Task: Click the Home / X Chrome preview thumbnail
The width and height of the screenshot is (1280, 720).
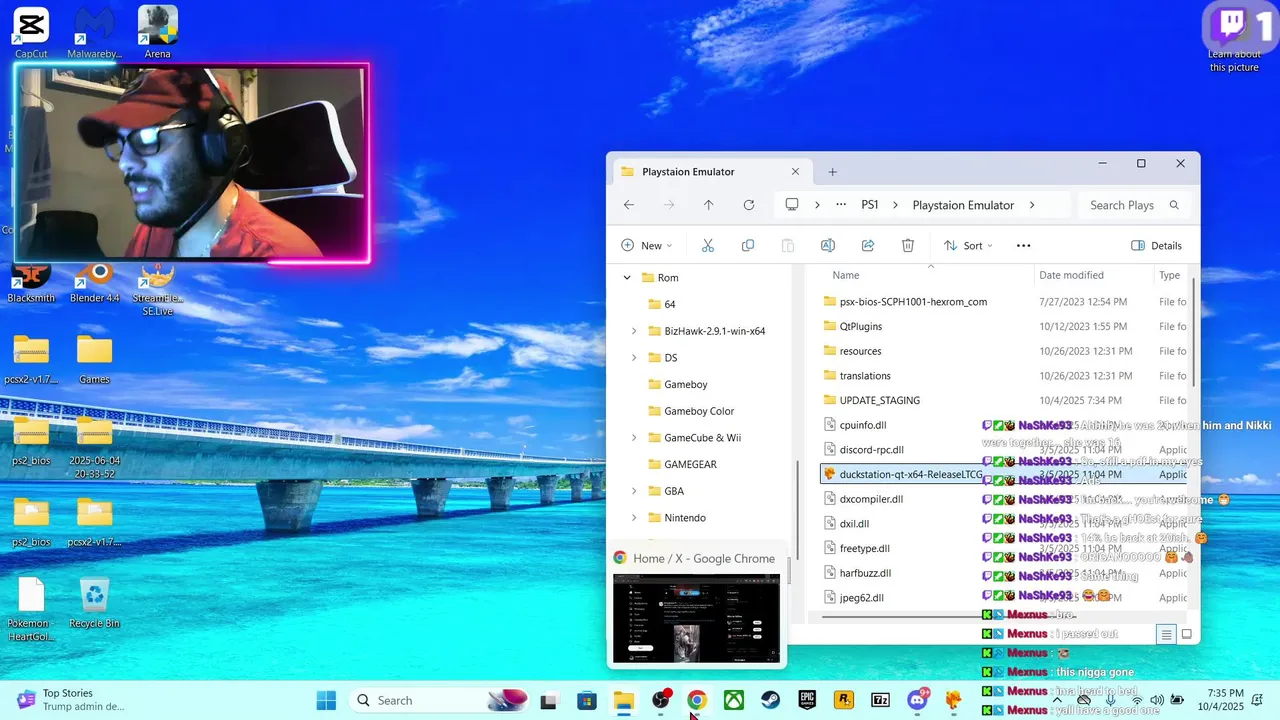Action: point(697,618)
